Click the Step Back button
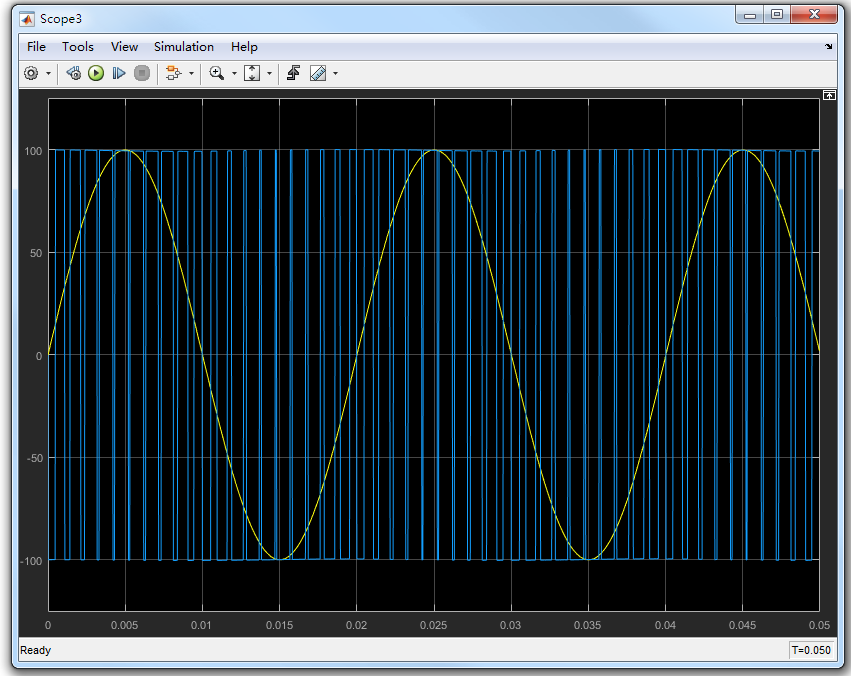The height and width of the screenshot is (676, 851). click(x=73, y=73)
